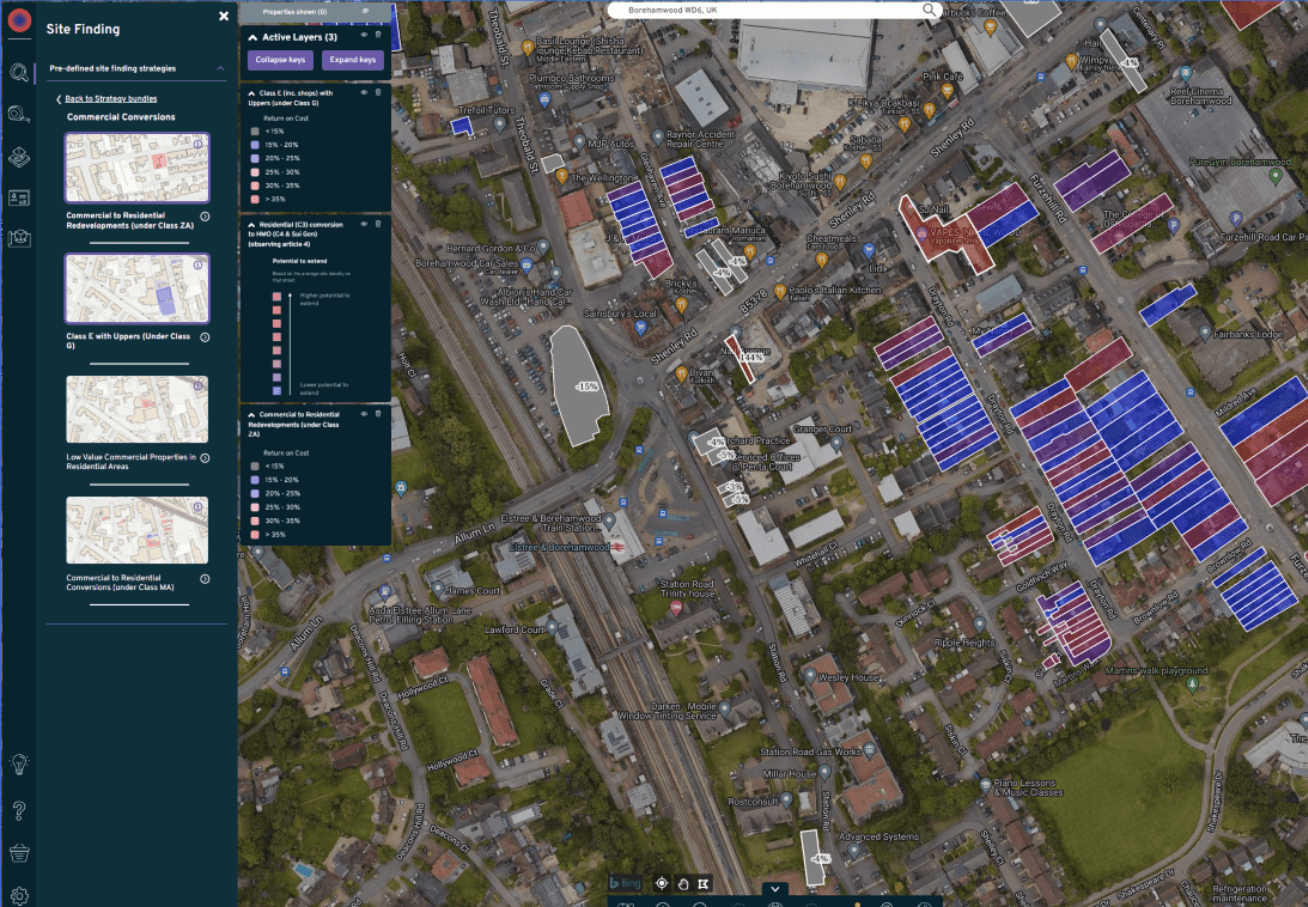
Task: Delete the Class E with Uppers layer
Action: point(377,92)
